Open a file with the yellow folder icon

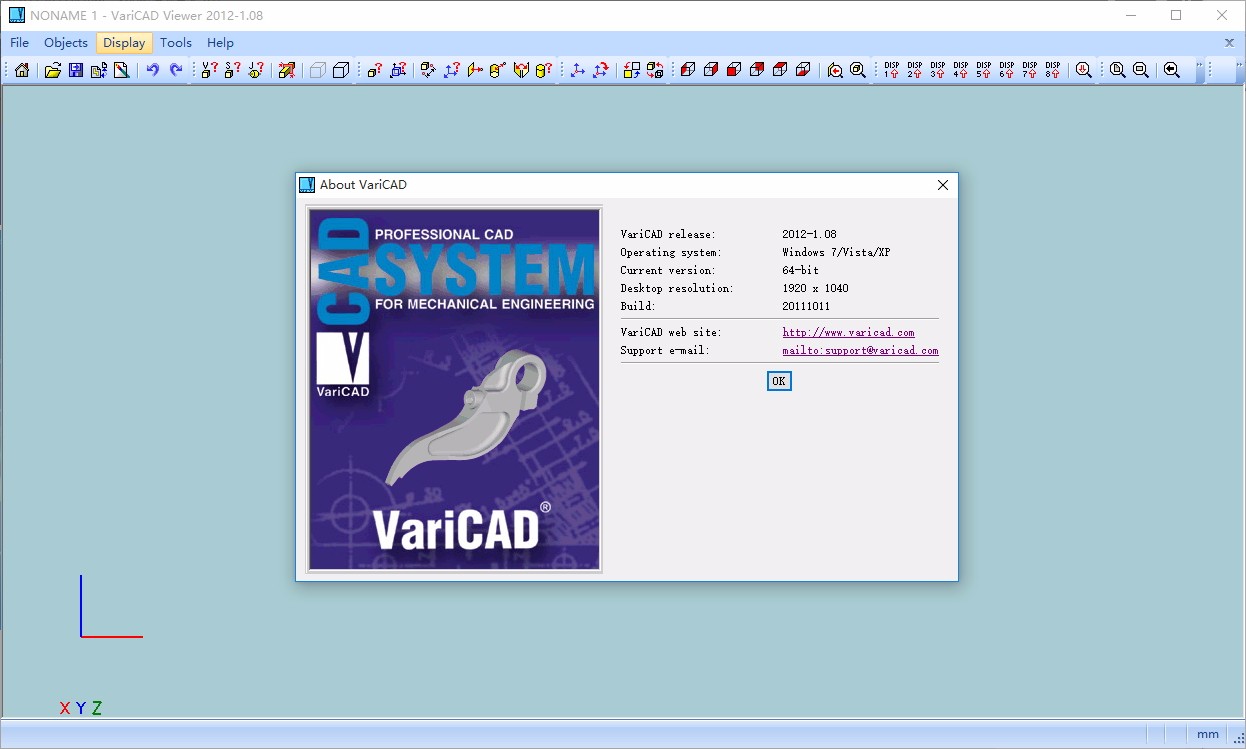click(x=53, y=70)
